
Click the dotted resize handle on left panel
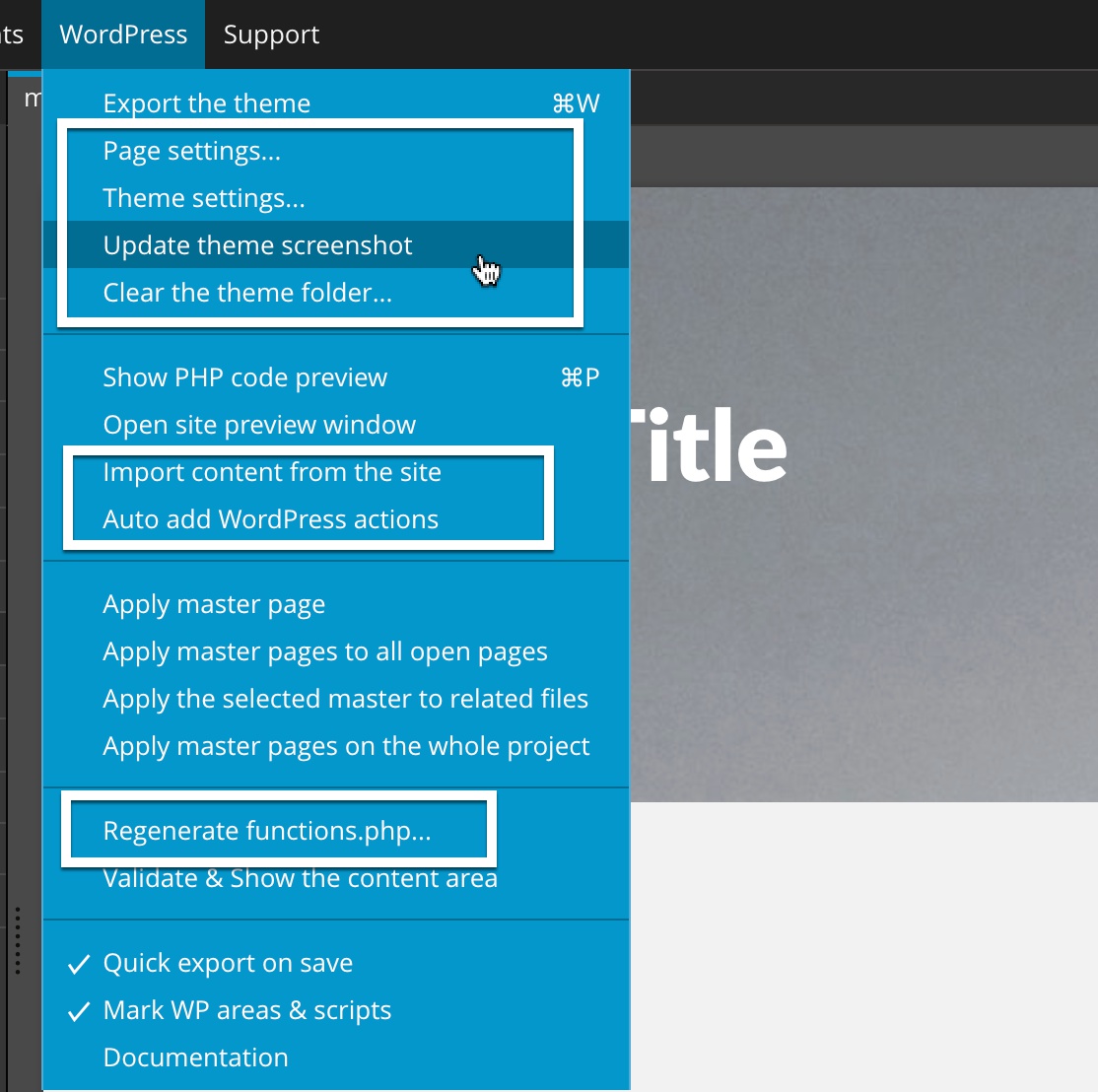[18, 941]
